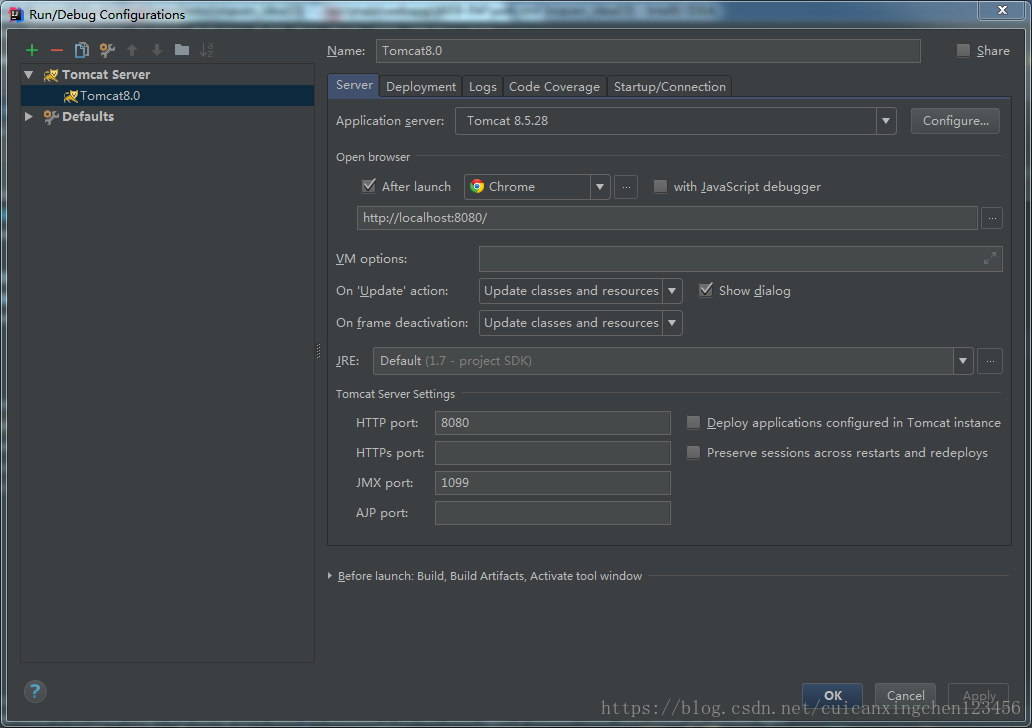Enable Preserve sessions across restarts and redeploys

693,453
